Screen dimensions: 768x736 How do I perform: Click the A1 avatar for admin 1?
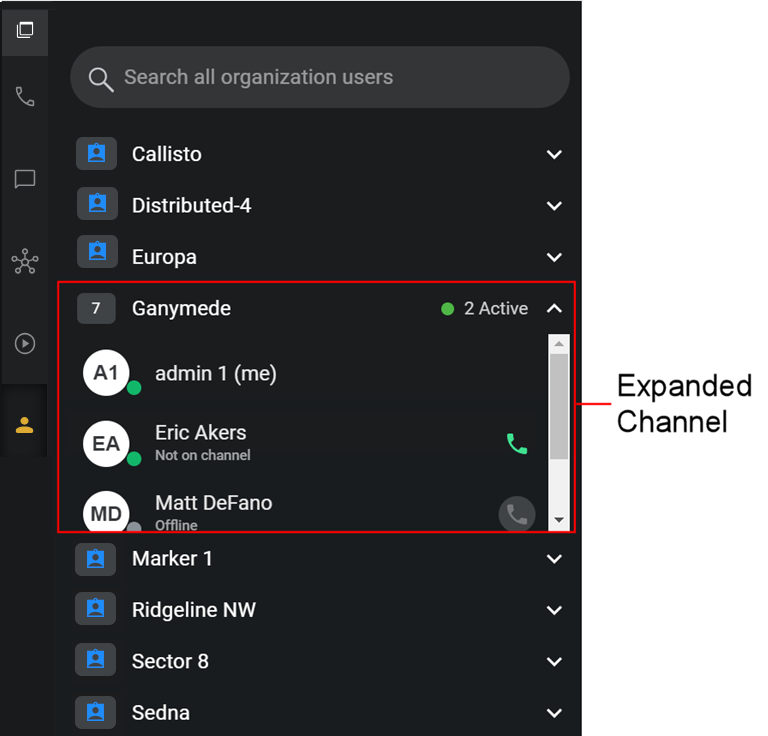click(x=106, y=373)
